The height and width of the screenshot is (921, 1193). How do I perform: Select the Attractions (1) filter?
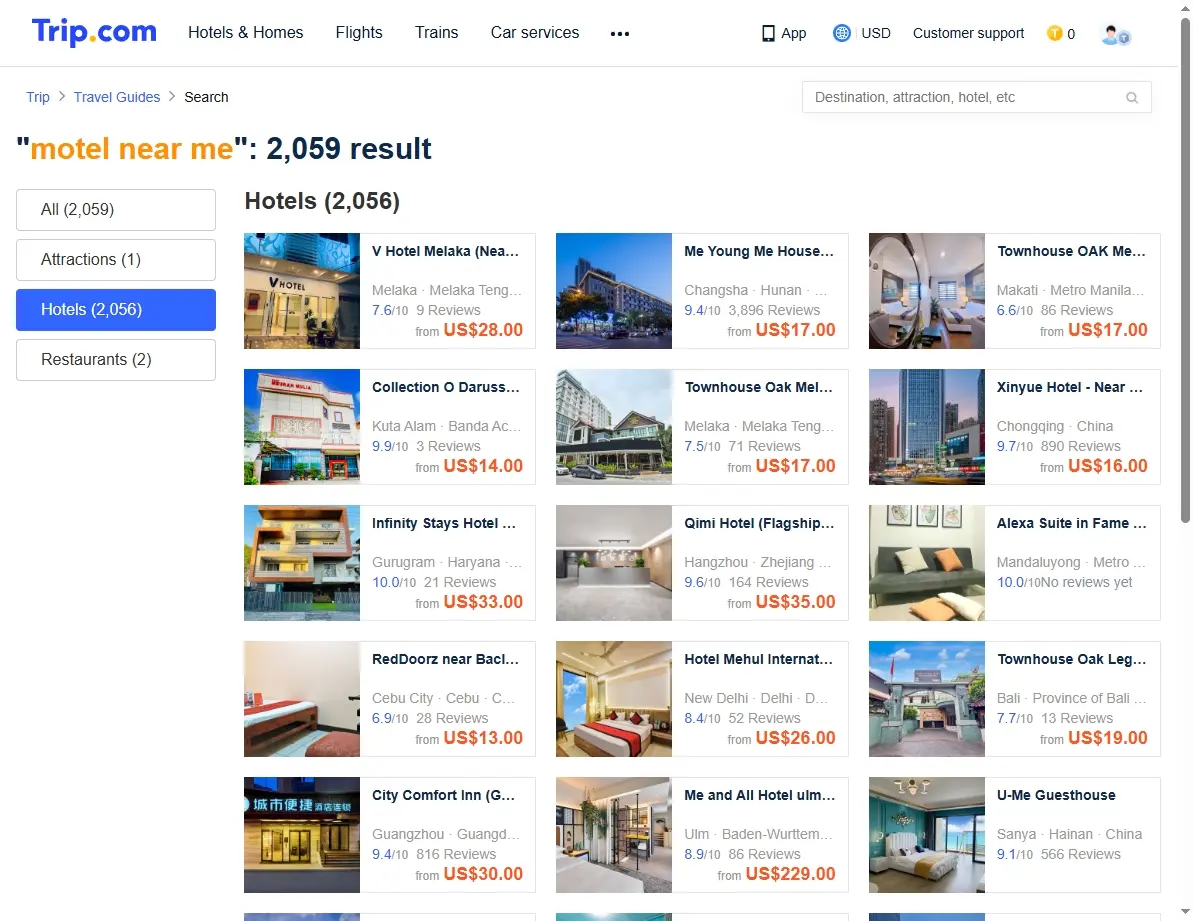(116, 260)
